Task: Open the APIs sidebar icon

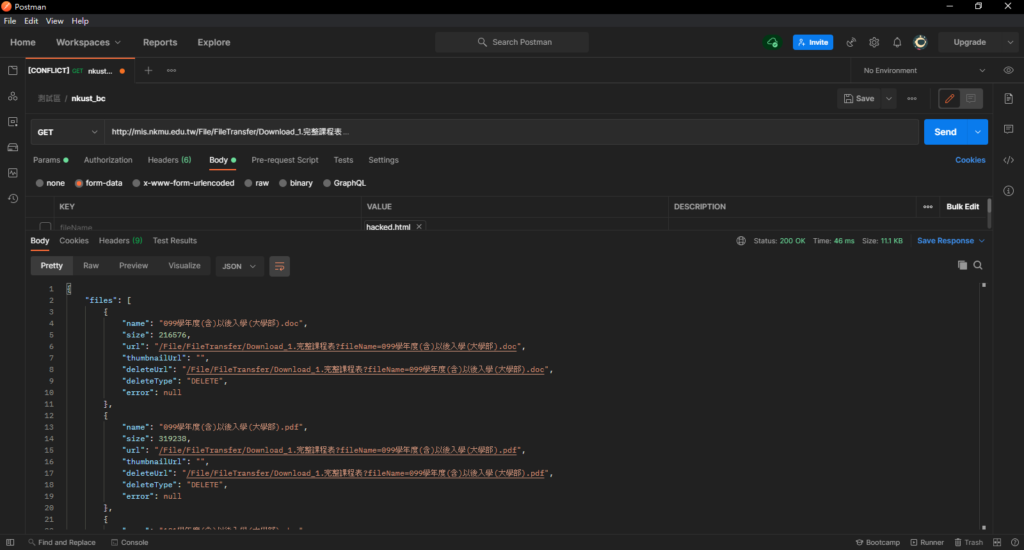Action: pos(12,96)
